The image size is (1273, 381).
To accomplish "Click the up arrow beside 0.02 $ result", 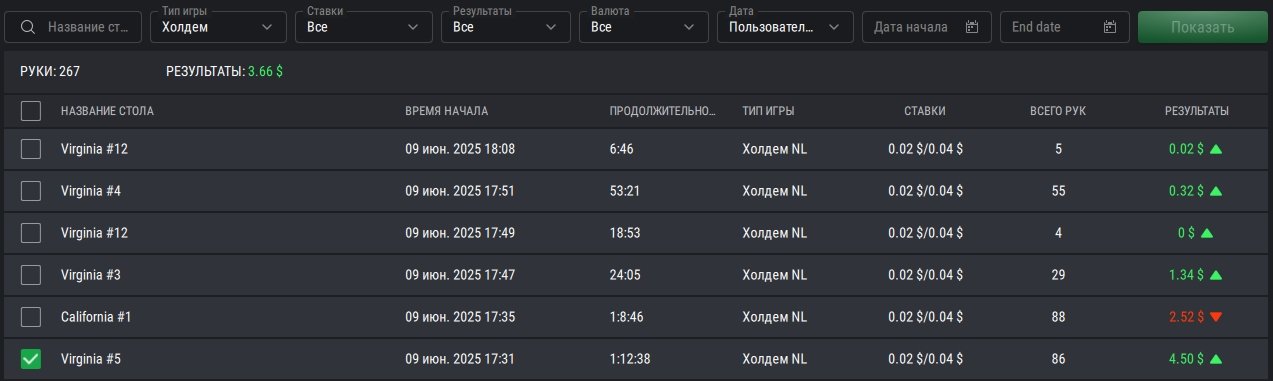I will click(1216, 149).
